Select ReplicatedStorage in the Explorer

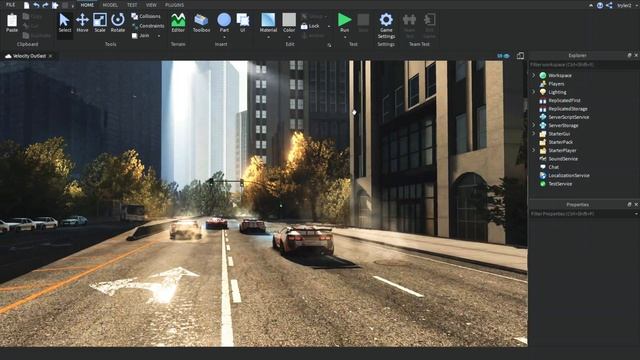coord(568,109)
